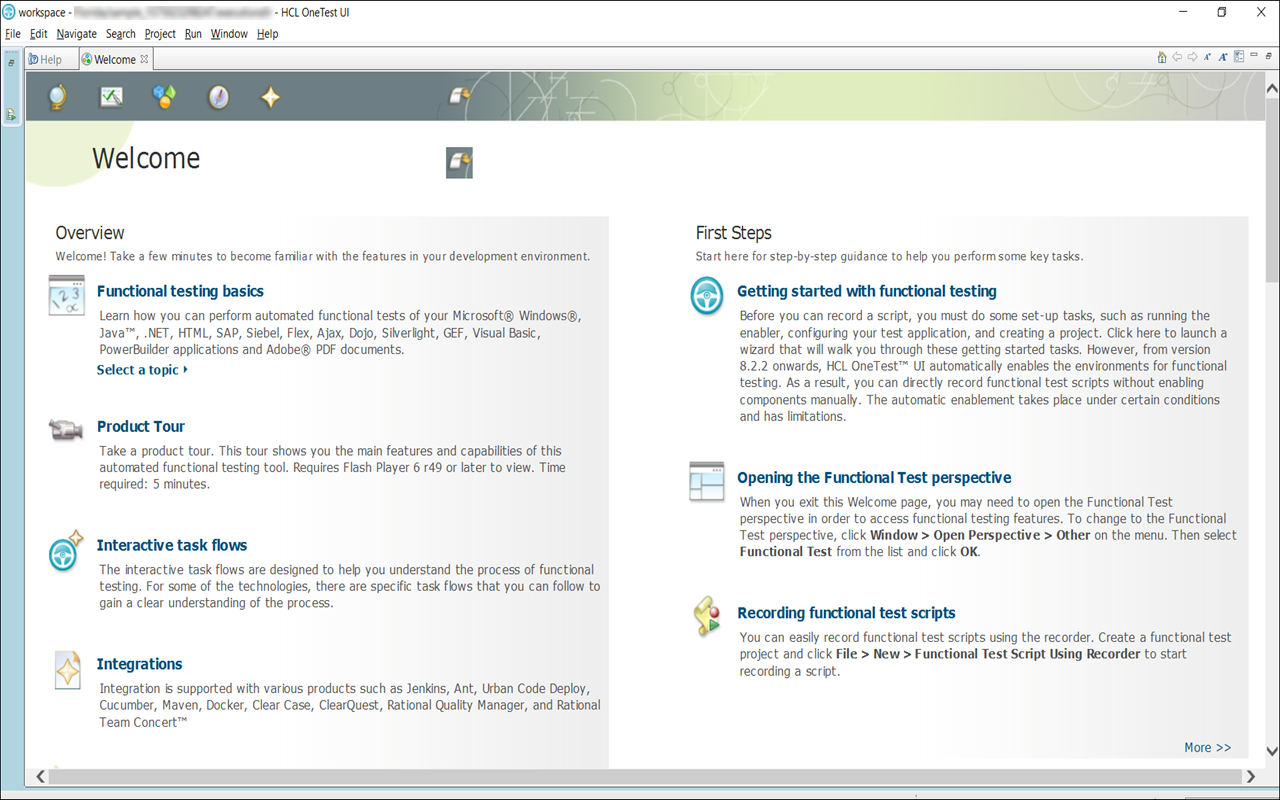
Task: Open the Search menu
Action: pos(121,34)
